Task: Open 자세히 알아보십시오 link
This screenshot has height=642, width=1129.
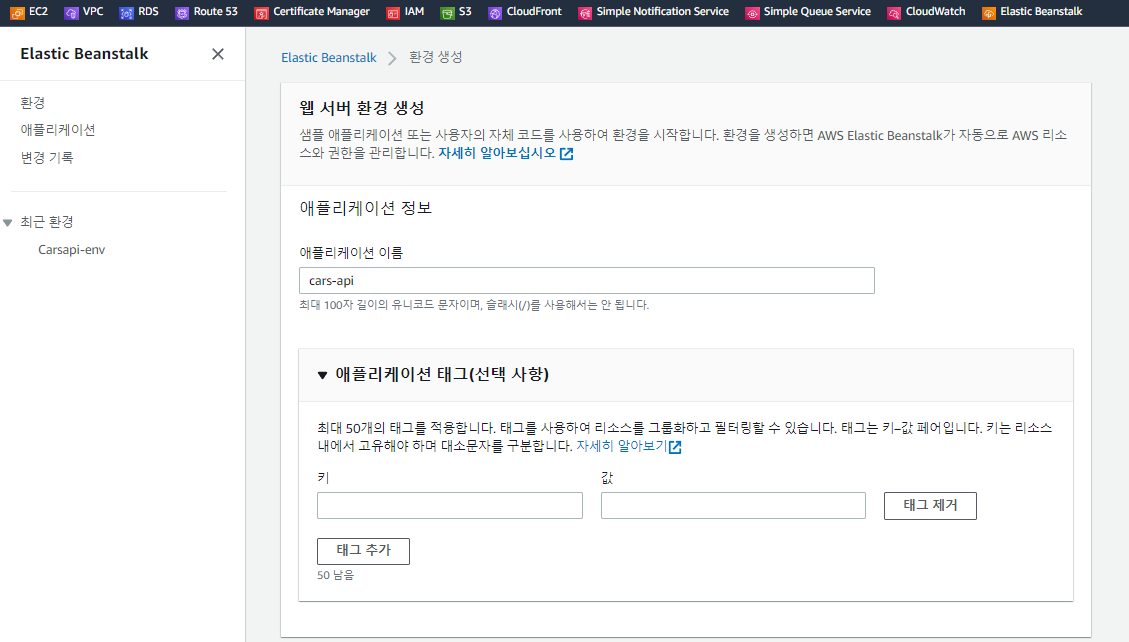Action: pyautogui.click(x=497, y=153)
